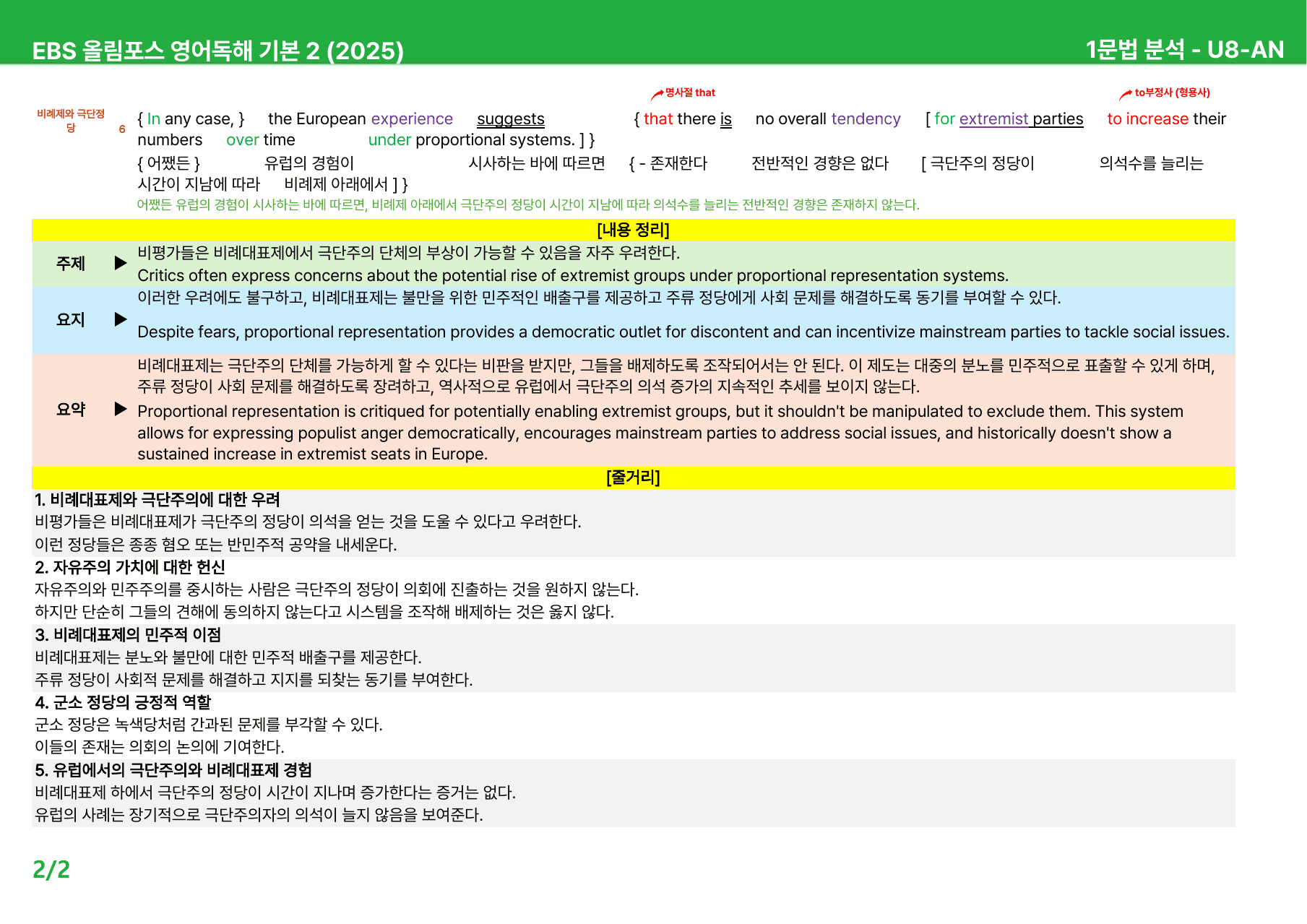The width and height of the screenshot is (1307, 924).
Task: Click the triangle arrow beside '주제'
Action: [x=121, y=263]
